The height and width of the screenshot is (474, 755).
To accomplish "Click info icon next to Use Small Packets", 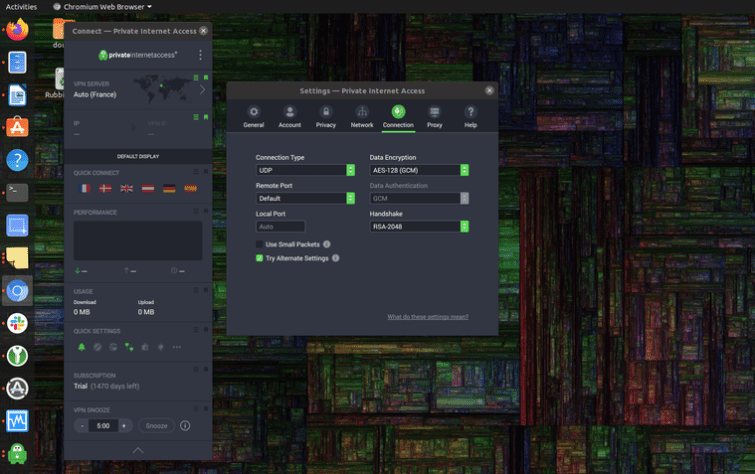I will point(327,244).
